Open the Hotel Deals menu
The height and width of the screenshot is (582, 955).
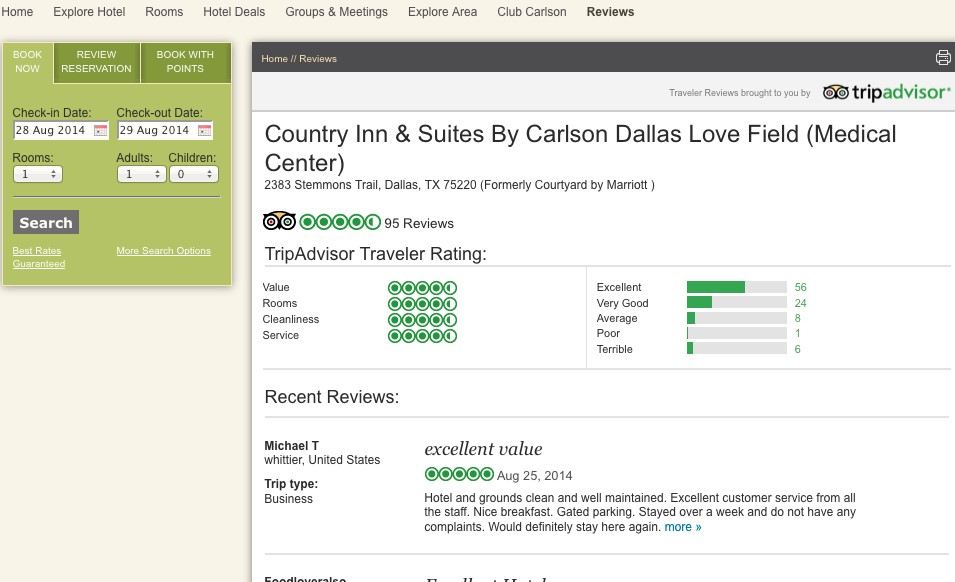(x=234, y=12)
